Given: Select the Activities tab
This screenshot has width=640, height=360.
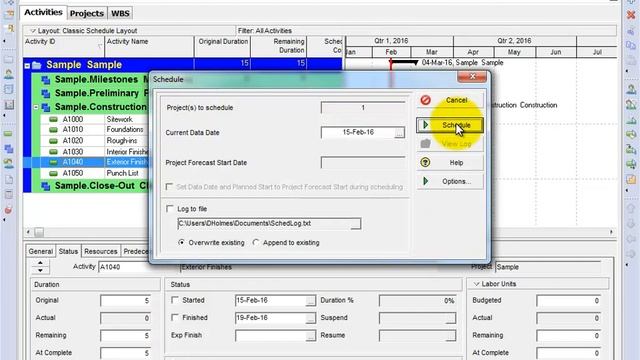Looking at the screenshot, I should pyautogui.click(x=43, y=13).
